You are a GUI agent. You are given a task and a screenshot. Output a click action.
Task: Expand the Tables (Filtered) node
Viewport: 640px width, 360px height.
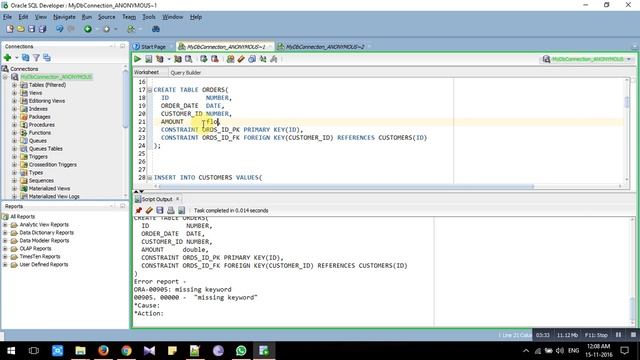(x=14, y=85)
